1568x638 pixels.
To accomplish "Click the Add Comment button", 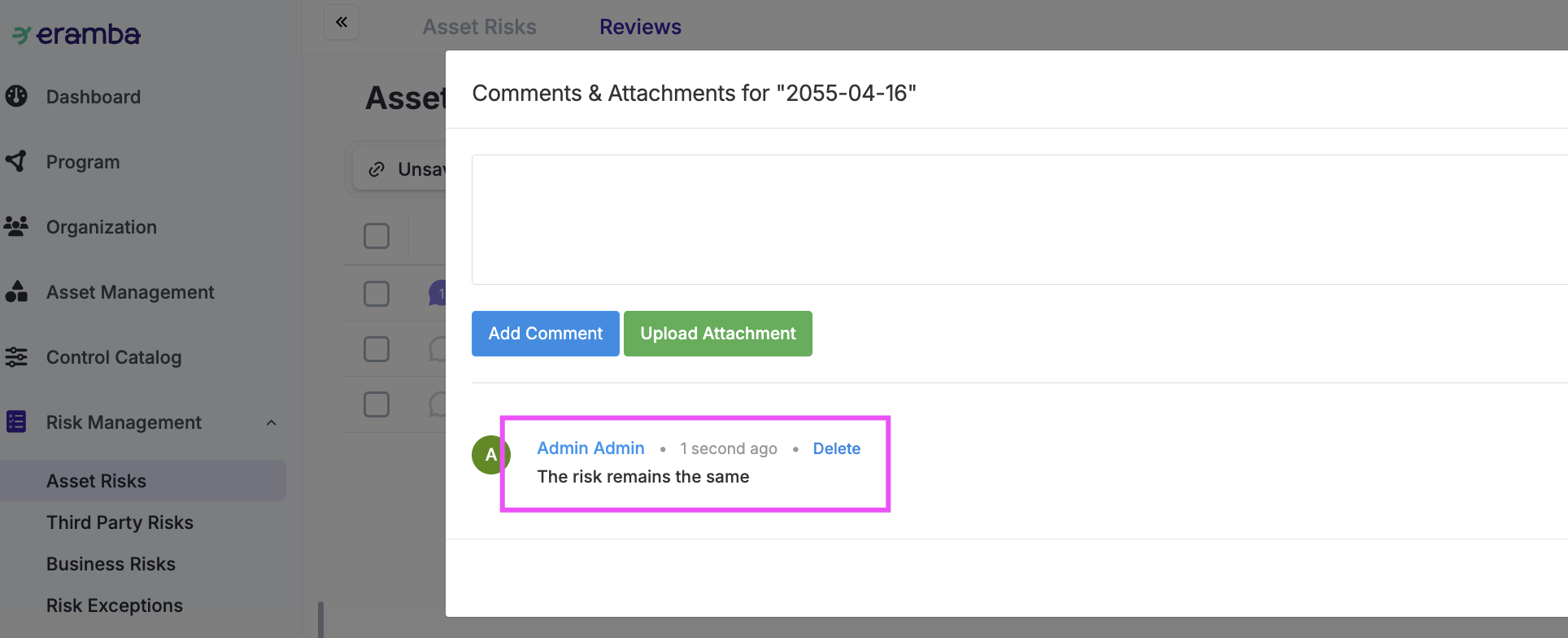I will 545,334.
